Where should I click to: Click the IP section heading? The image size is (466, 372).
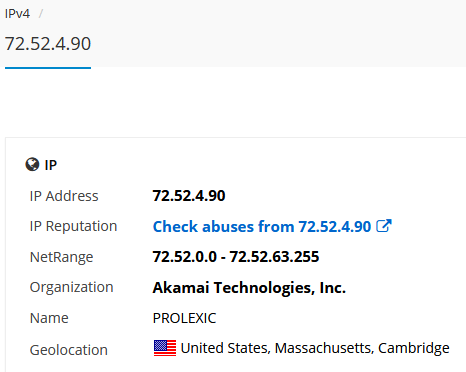click(51, 165)
